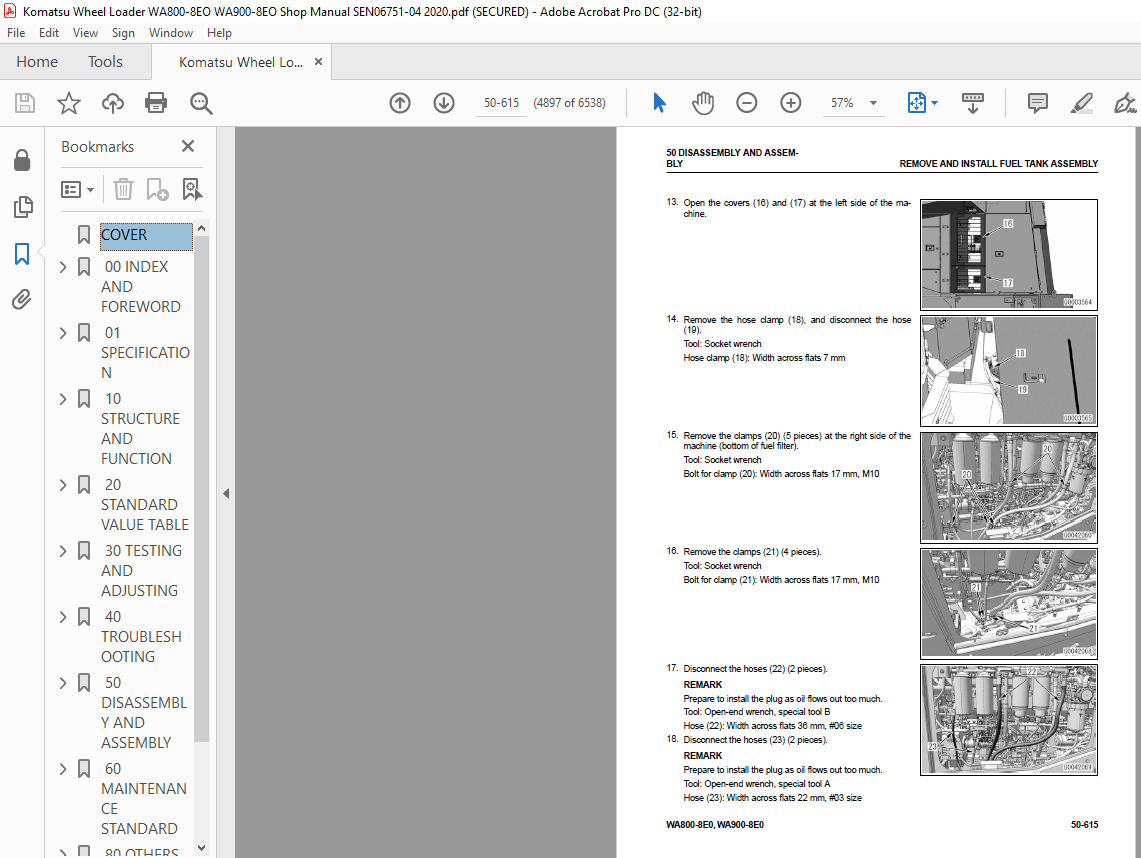This screenshot has width=1141, height=858.
Task: Expand 60 MAINTENANCE STANDARD bookmark
Action: coord(63,769)
